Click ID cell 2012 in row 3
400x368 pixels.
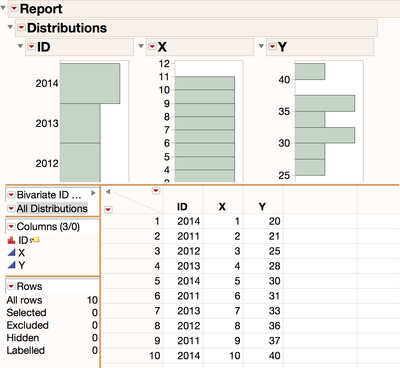coord(189,251)
